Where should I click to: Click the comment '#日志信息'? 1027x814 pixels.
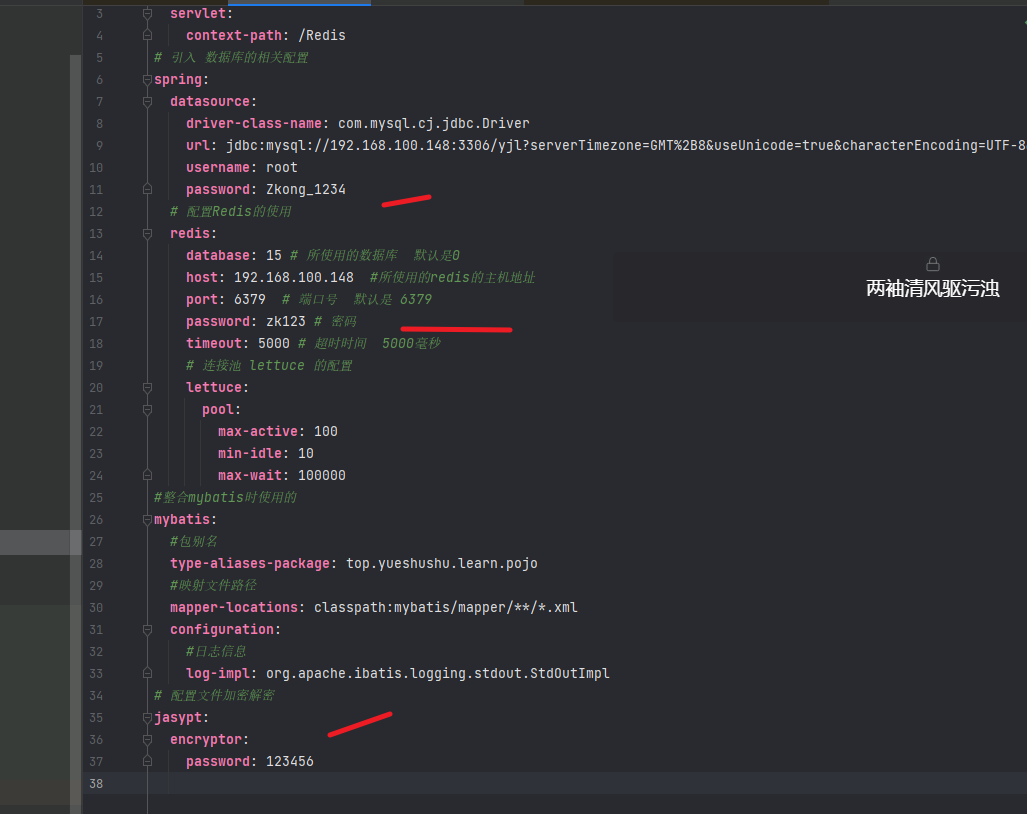(216, 652)
